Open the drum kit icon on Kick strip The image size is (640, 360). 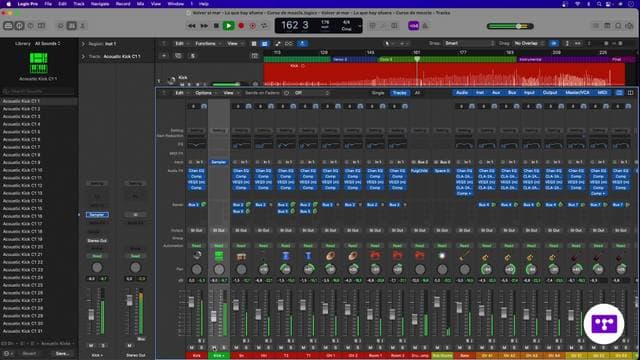(x=197, y=256)
